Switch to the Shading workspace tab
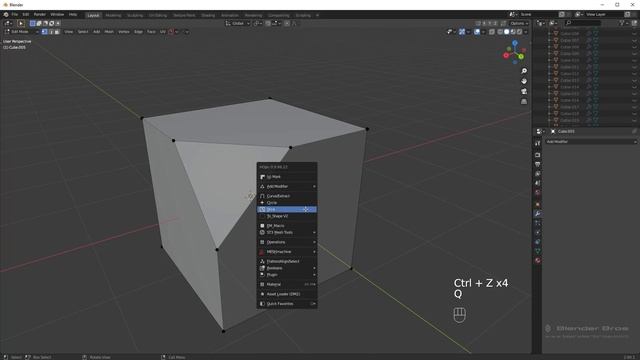The width and height of the screenshot is (640, 360). [x=208, y=15]
